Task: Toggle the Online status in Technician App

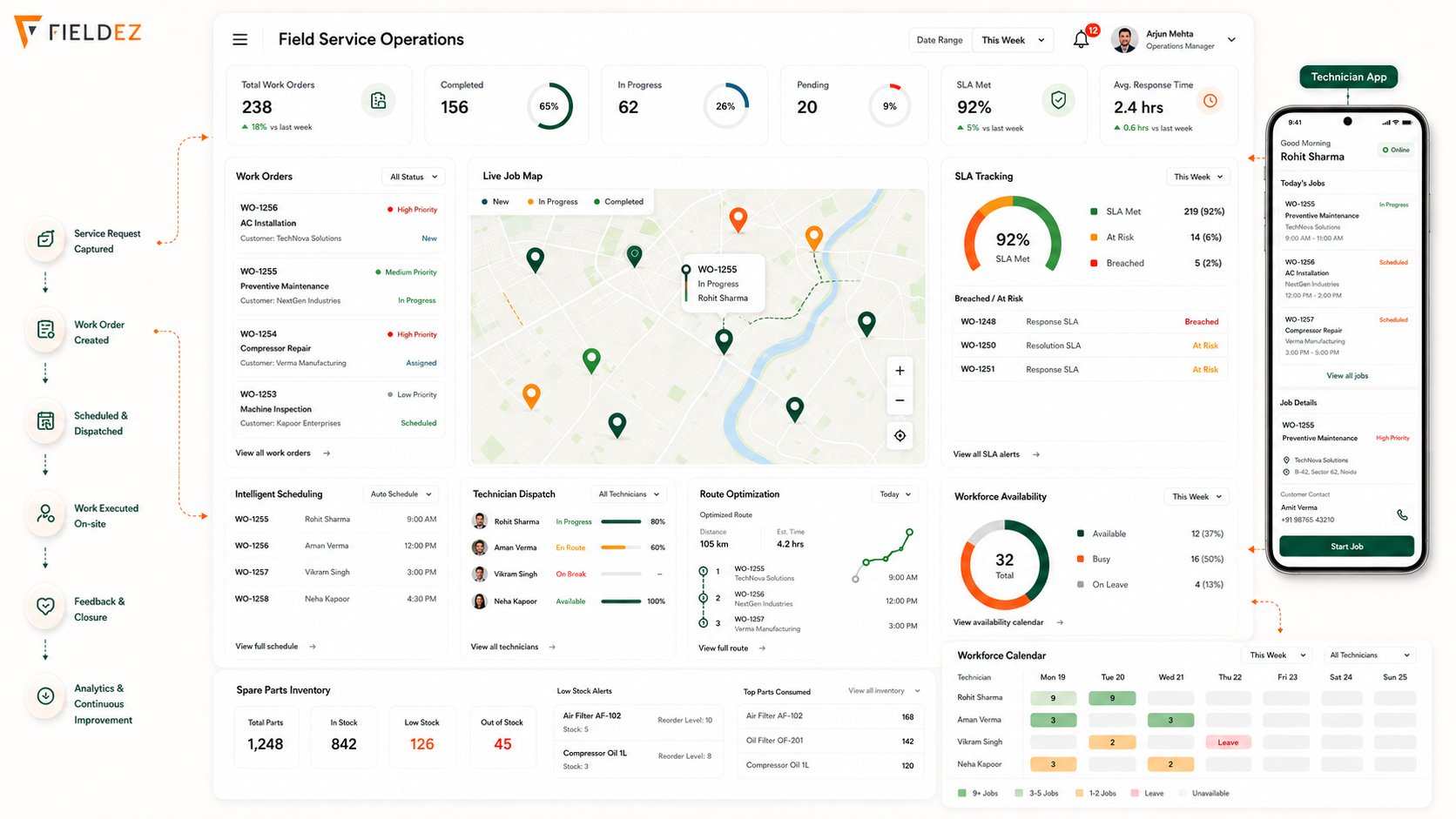Action: [1395, 150]
